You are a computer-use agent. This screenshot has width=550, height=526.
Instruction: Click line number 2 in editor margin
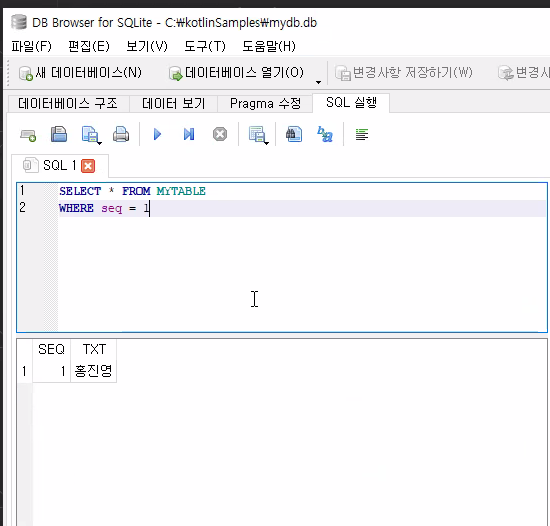pyautogui.click(x=22, y=207)
